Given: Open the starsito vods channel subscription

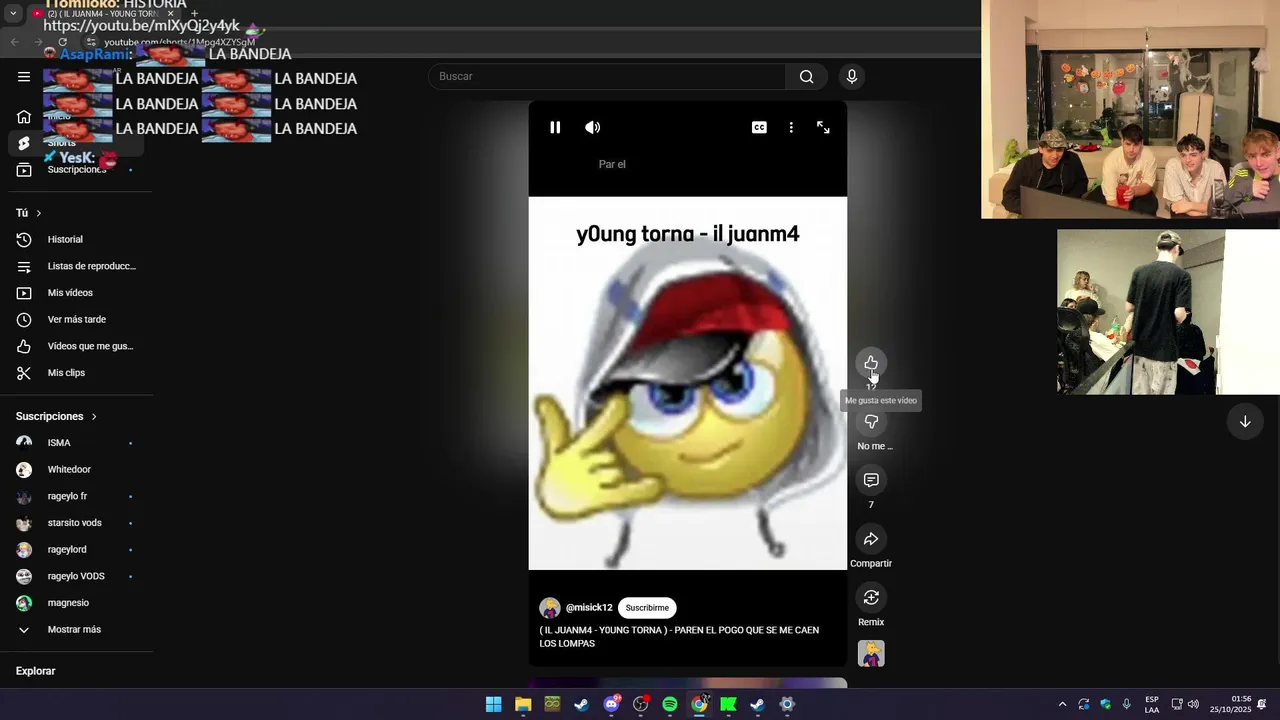Looking at the screenshot, I should [76, 523].
